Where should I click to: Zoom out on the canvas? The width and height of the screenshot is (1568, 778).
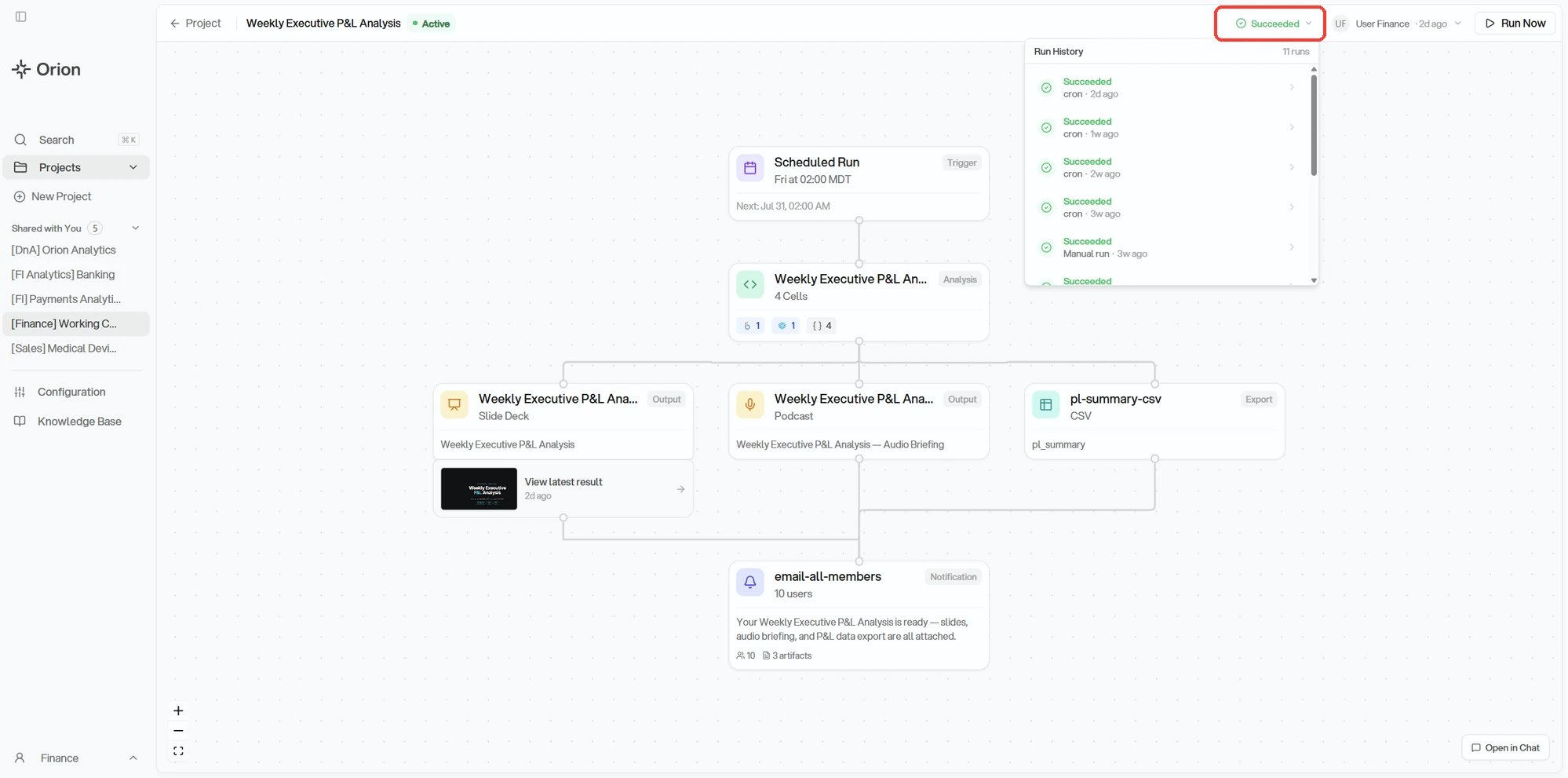(178, 731)
